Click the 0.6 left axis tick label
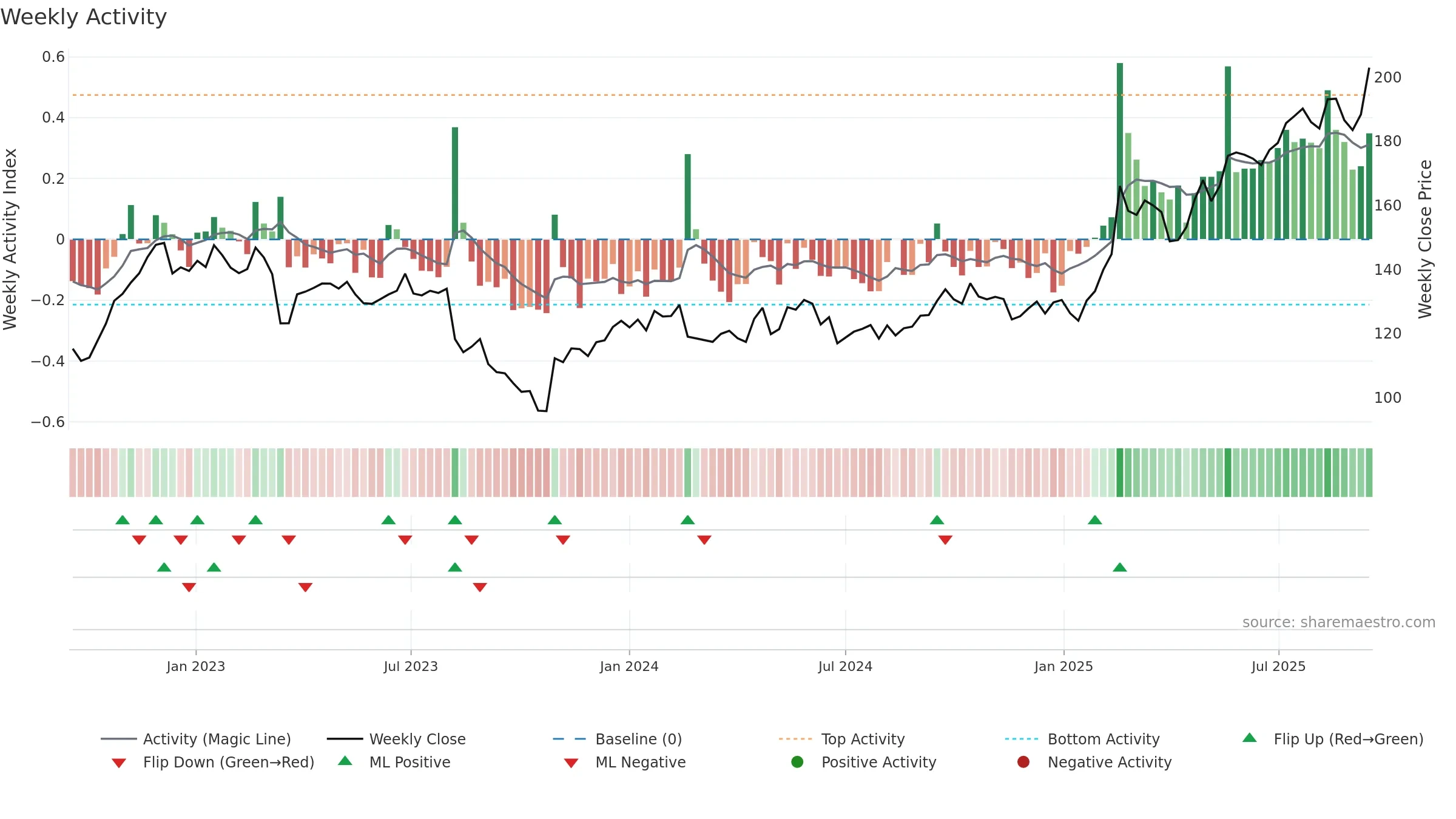The width and height of the screenshot is (1456, 819). (x=53, y=57)
